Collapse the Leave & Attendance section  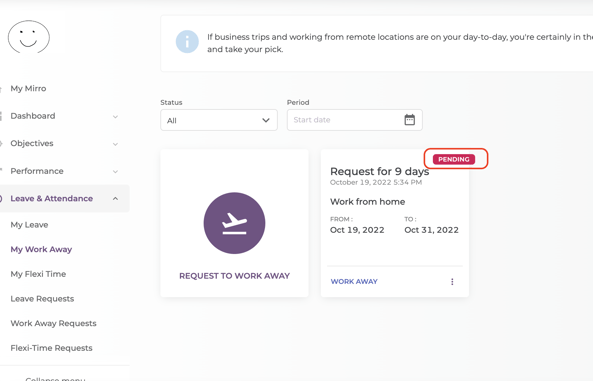coord(115,199)
